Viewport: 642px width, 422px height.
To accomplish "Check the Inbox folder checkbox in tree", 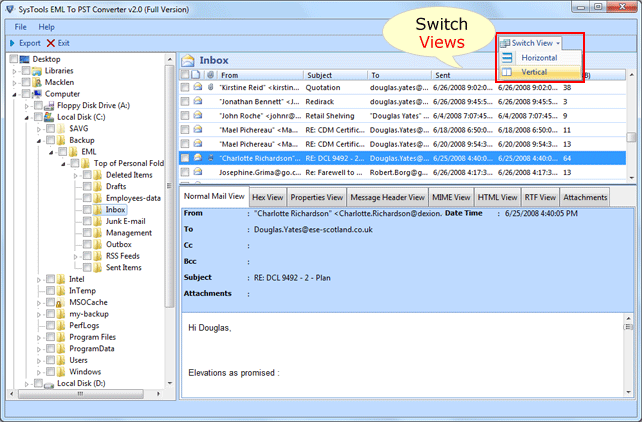I will tap(87, 210).
